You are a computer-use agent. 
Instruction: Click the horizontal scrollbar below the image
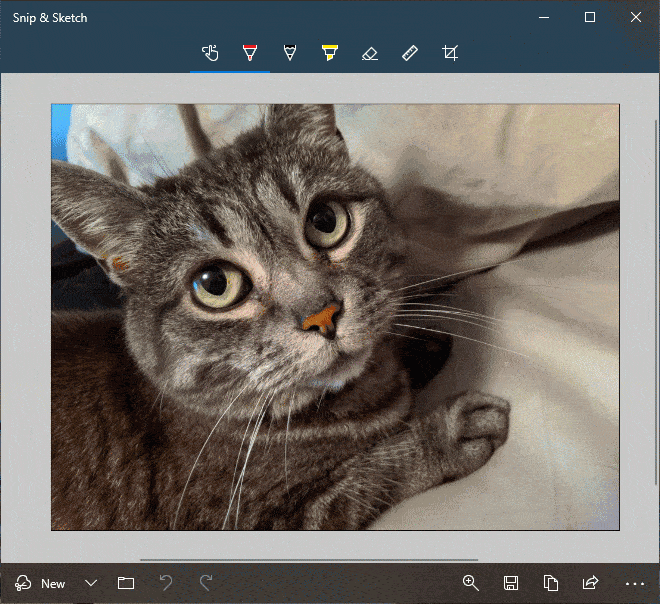point(309,560)
